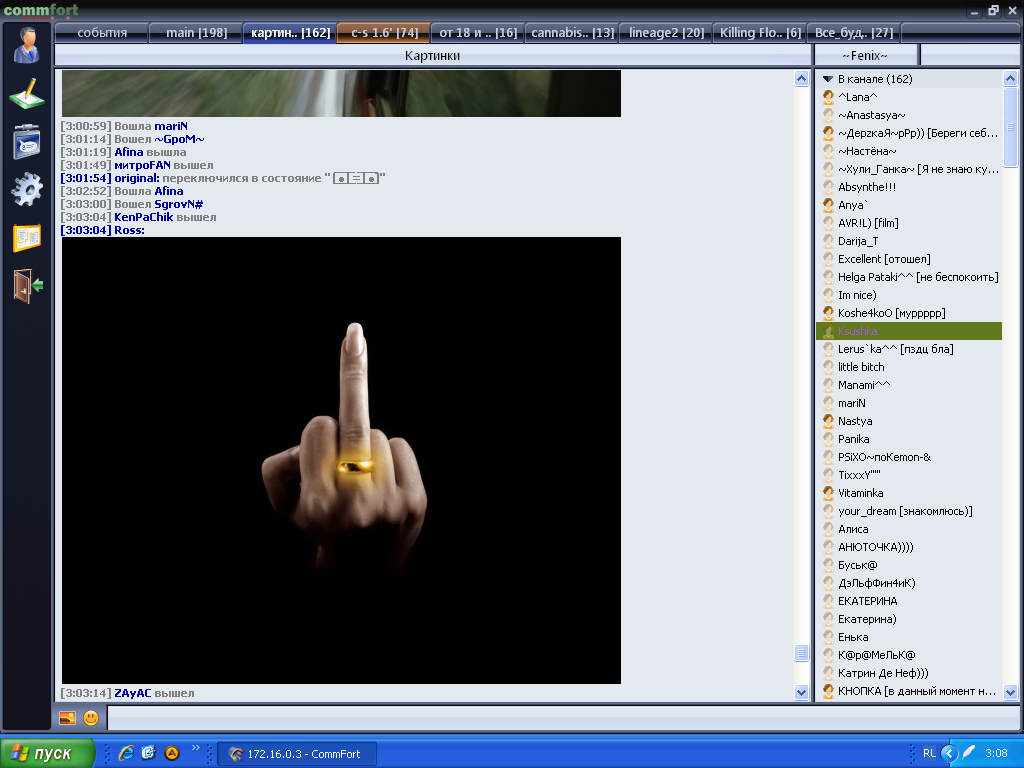Viewport: 1024px width, 768px height.
Task: Click user list scrollbar down arrow
Action: (1010, 692)
